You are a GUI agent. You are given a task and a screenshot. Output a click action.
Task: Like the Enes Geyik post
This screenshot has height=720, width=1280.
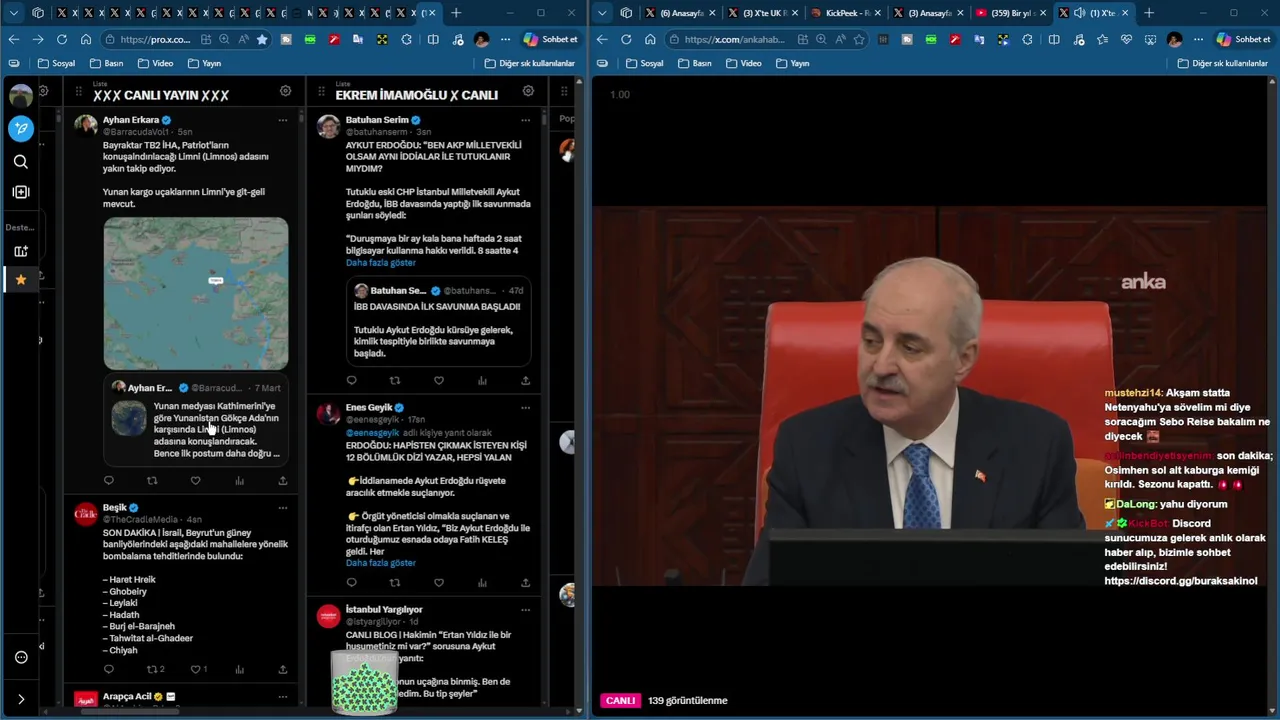point(438,582)
